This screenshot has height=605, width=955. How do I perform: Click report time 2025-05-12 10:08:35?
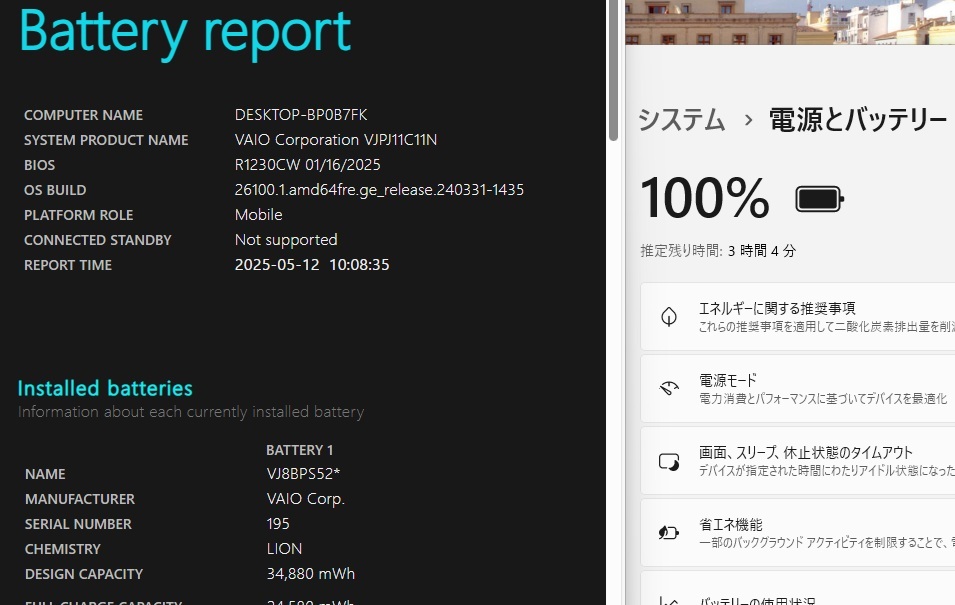click(x=312, y=264)
